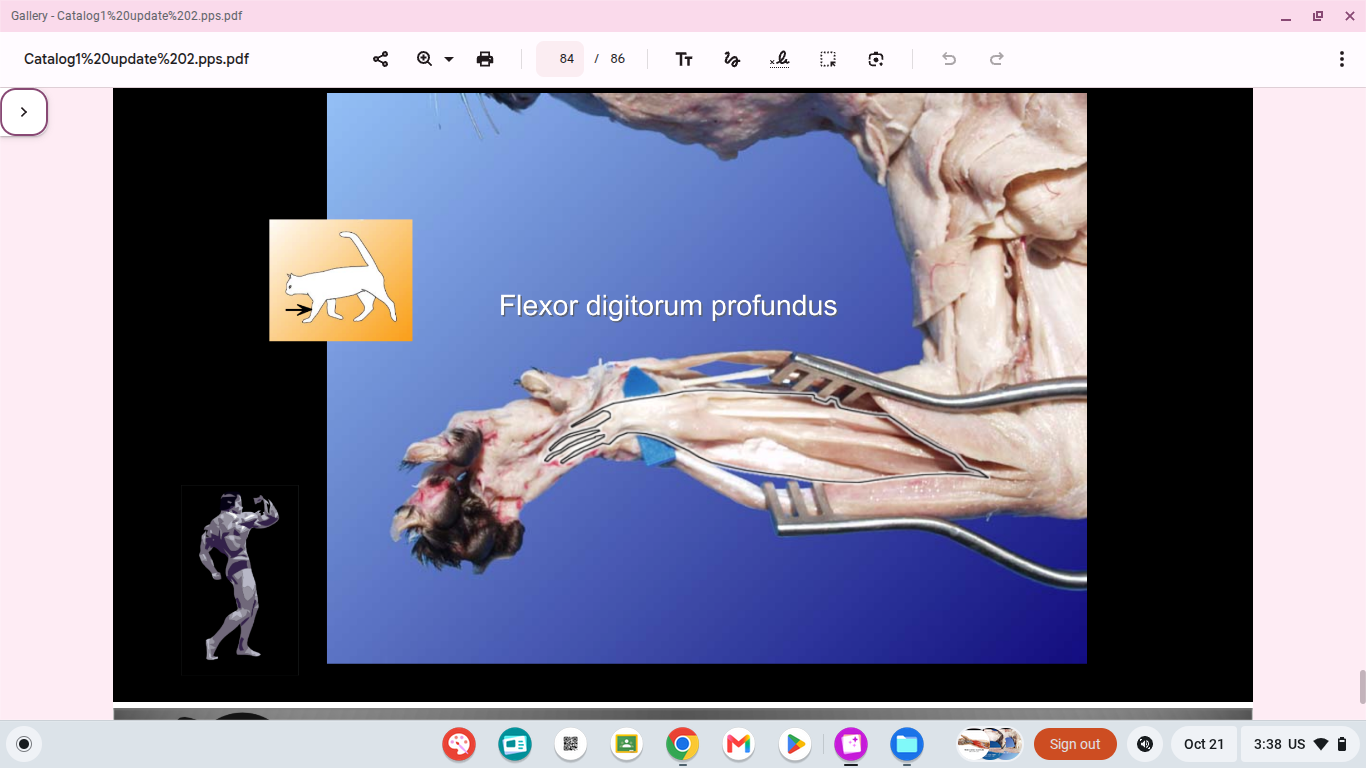Open the three-dot more options menu
1366x768 pixels.
(1342, 59)
